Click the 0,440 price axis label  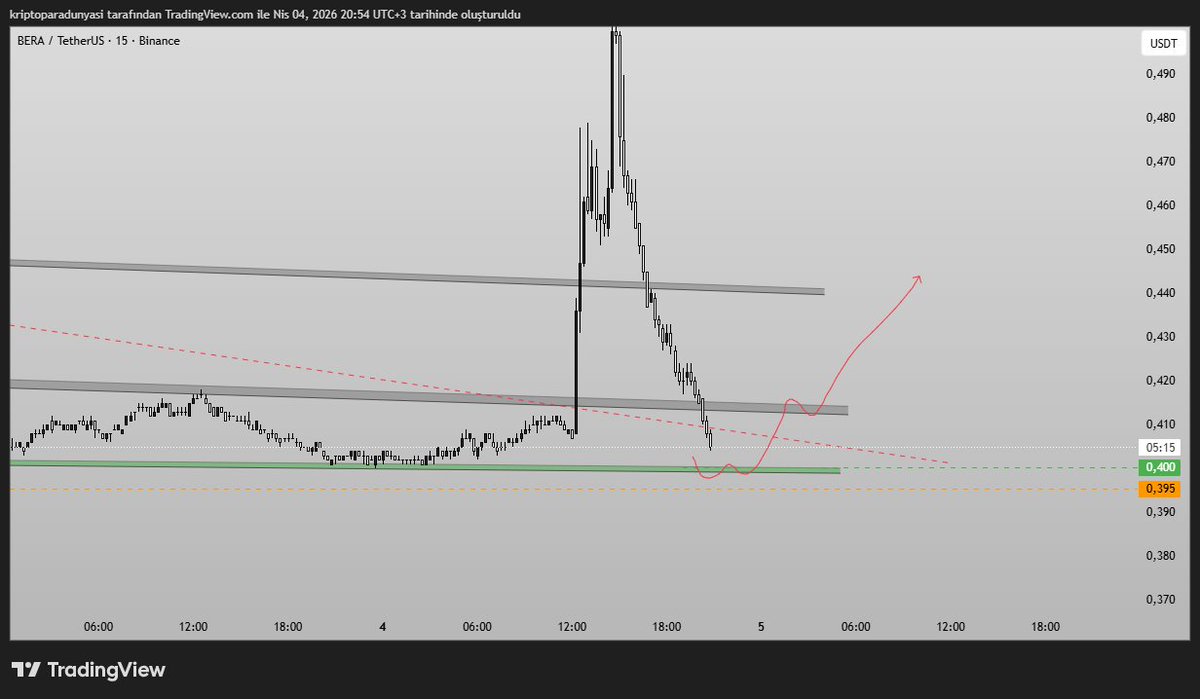tap(1160, 293)
